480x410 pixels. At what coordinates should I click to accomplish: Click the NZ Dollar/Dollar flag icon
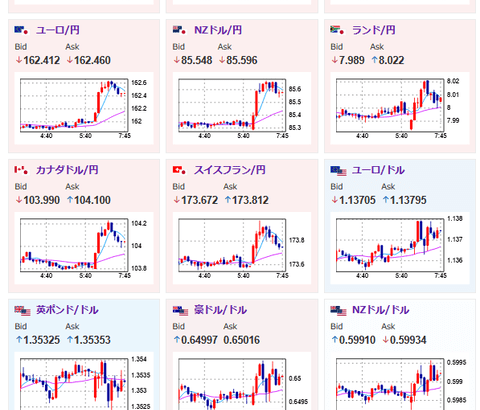coord(338,311)
